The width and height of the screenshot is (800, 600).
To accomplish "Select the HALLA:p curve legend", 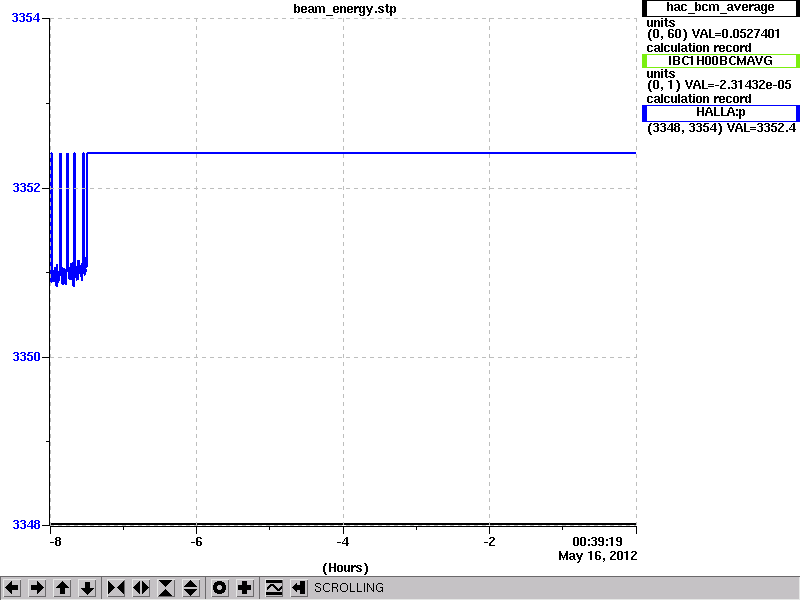I will coord(720,113).
